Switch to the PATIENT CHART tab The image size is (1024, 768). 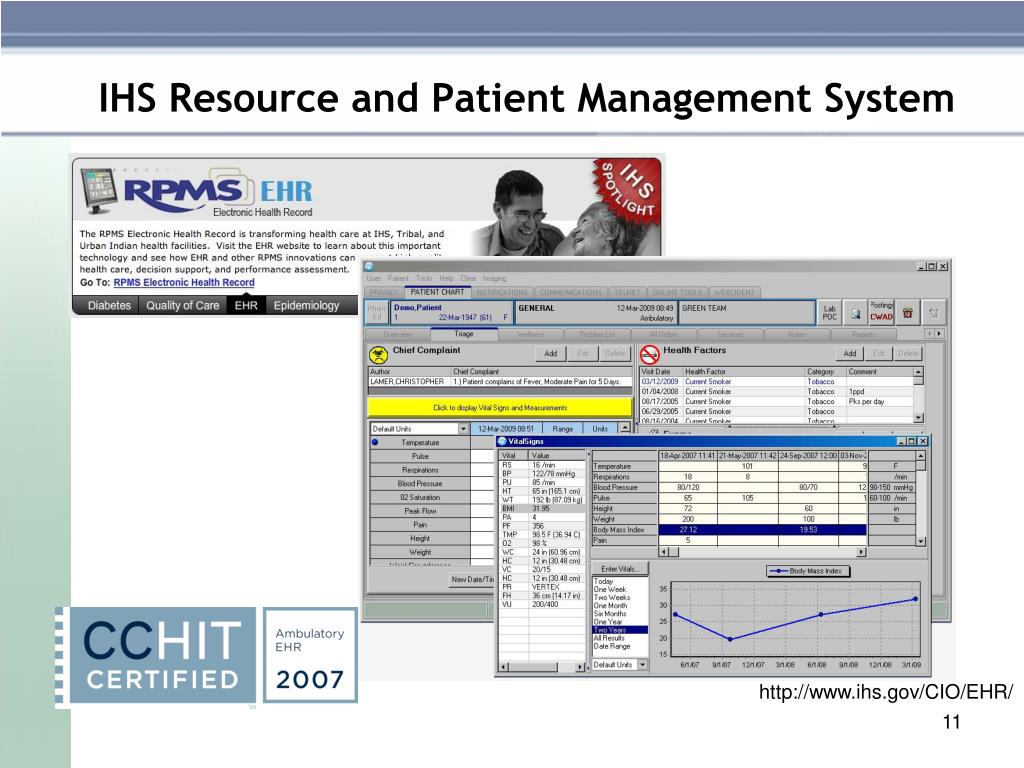click(x=438, y=293)
